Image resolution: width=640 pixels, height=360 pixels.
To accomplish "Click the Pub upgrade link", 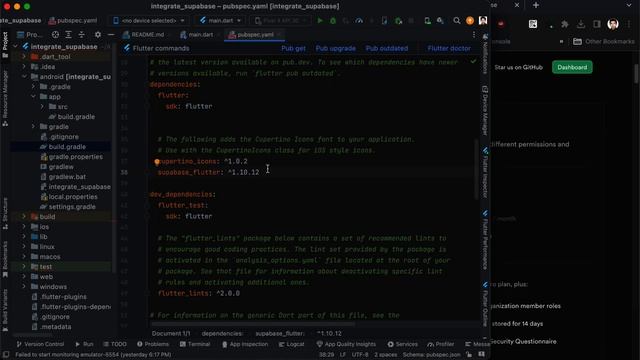I will click(336, 48).
